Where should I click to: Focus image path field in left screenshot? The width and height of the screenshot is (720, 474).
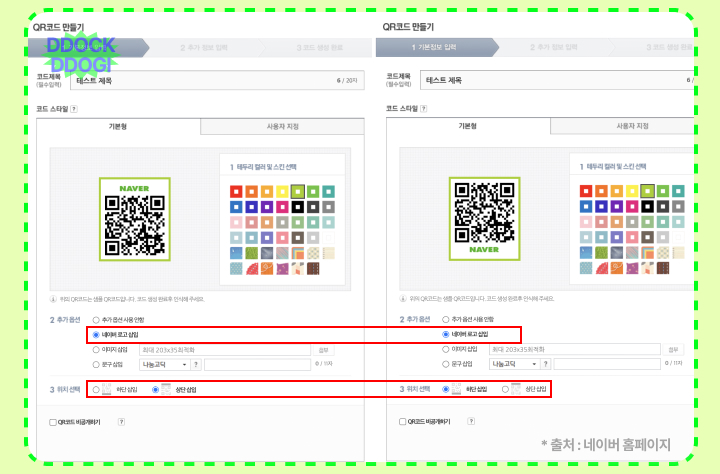[x=225, y=350]
